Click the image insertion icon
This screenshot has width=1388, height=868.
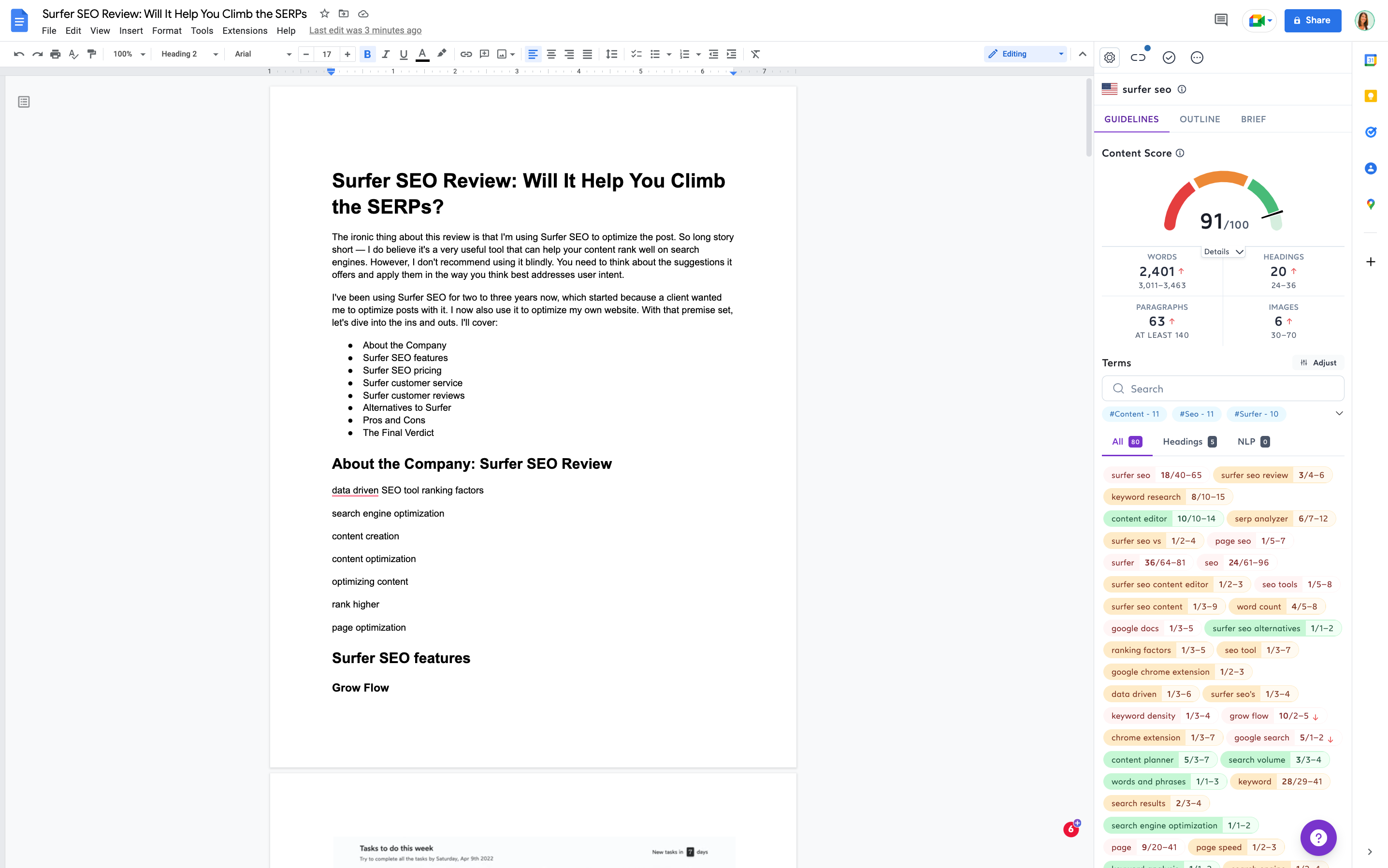click(x=501, y=54)
